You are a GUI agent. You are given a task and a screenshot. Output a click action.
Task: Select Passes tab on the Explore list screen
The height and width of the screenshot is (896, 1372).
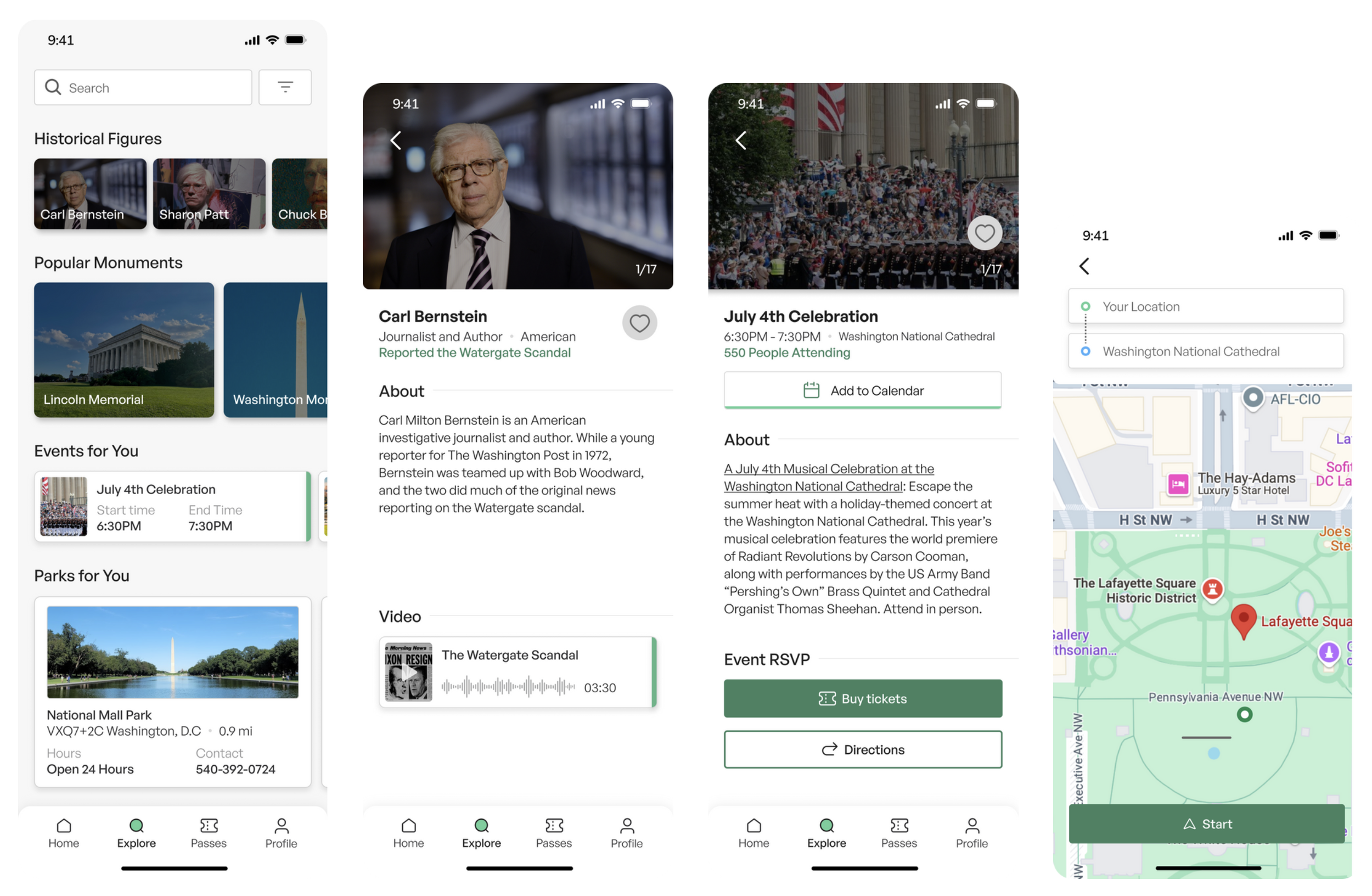209,833
